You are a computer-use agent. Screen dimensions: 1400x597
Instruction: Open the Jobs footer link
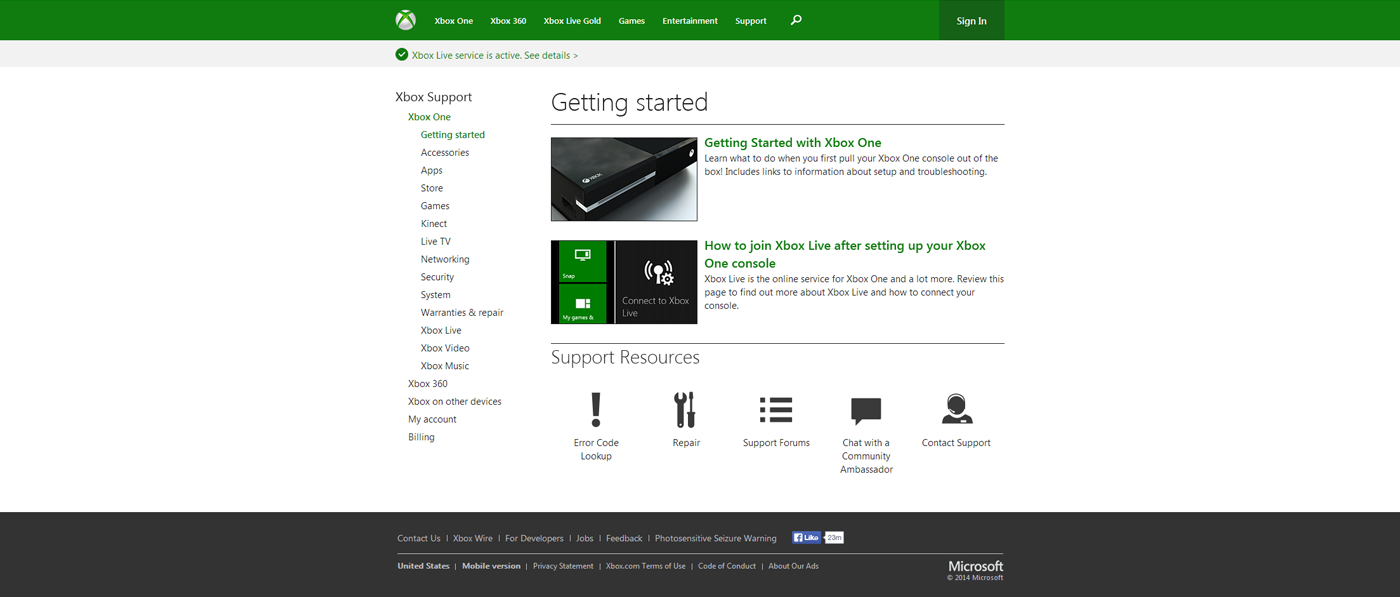585,538
